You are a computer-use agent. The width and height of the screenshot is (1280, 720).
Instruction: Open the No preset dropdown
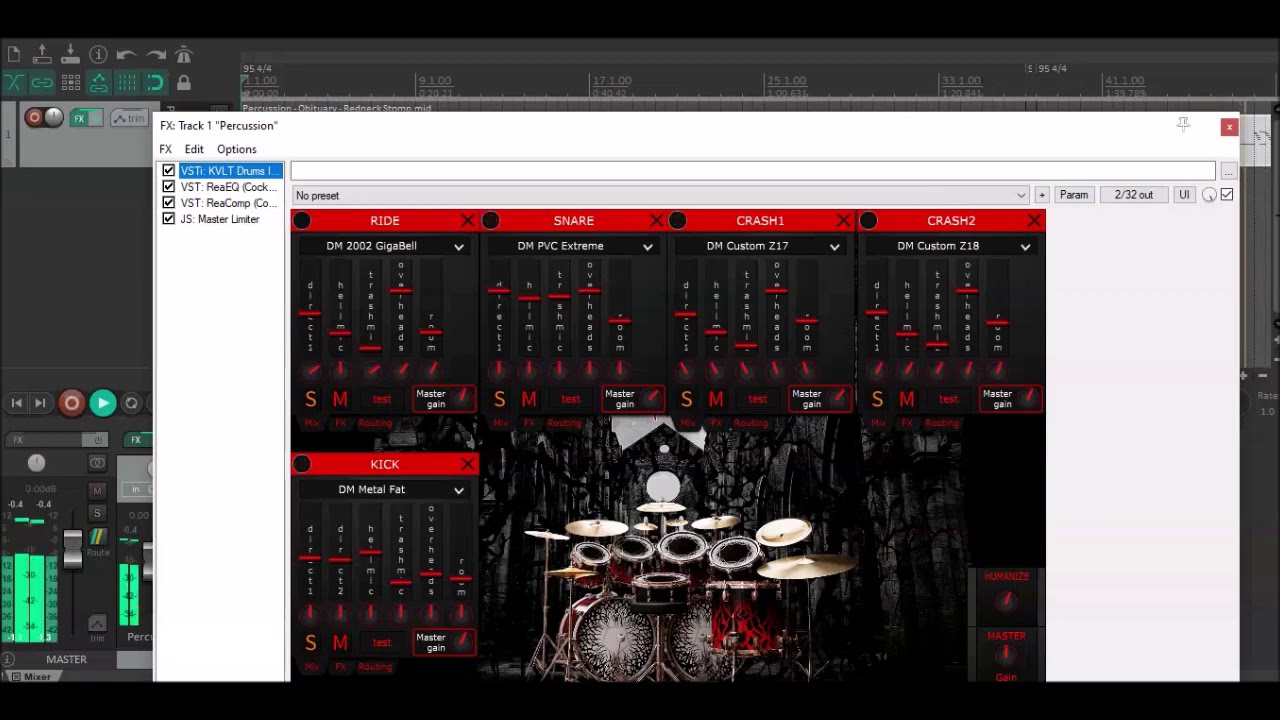coord(660,196)
